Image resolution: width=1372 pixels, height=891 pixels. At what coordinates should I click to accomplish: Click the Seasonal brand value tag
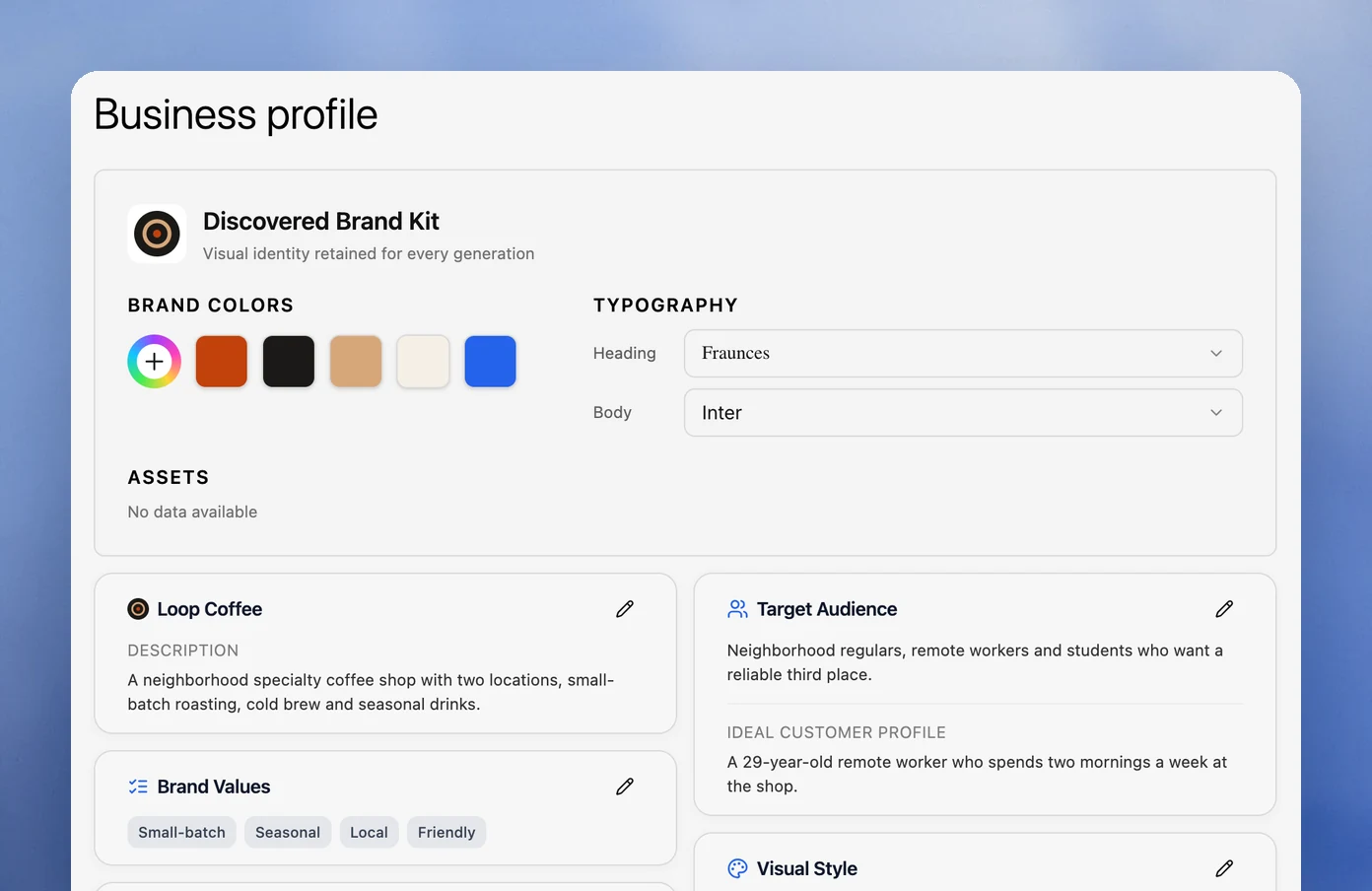pyautogui.click(x=288, y=832)
